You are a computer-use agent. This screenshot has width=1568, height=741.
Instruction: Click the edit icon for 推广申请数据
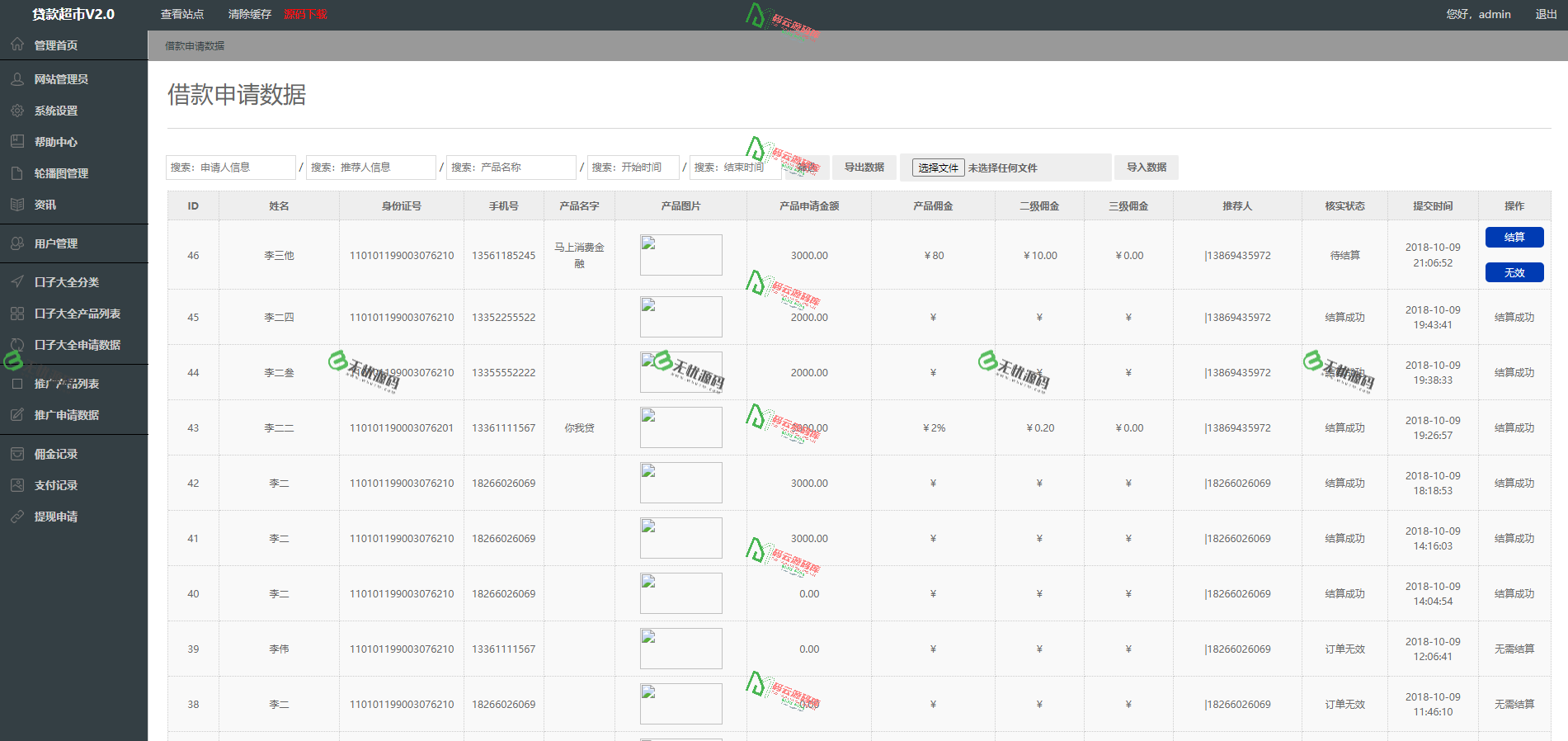tap(17, 415)
